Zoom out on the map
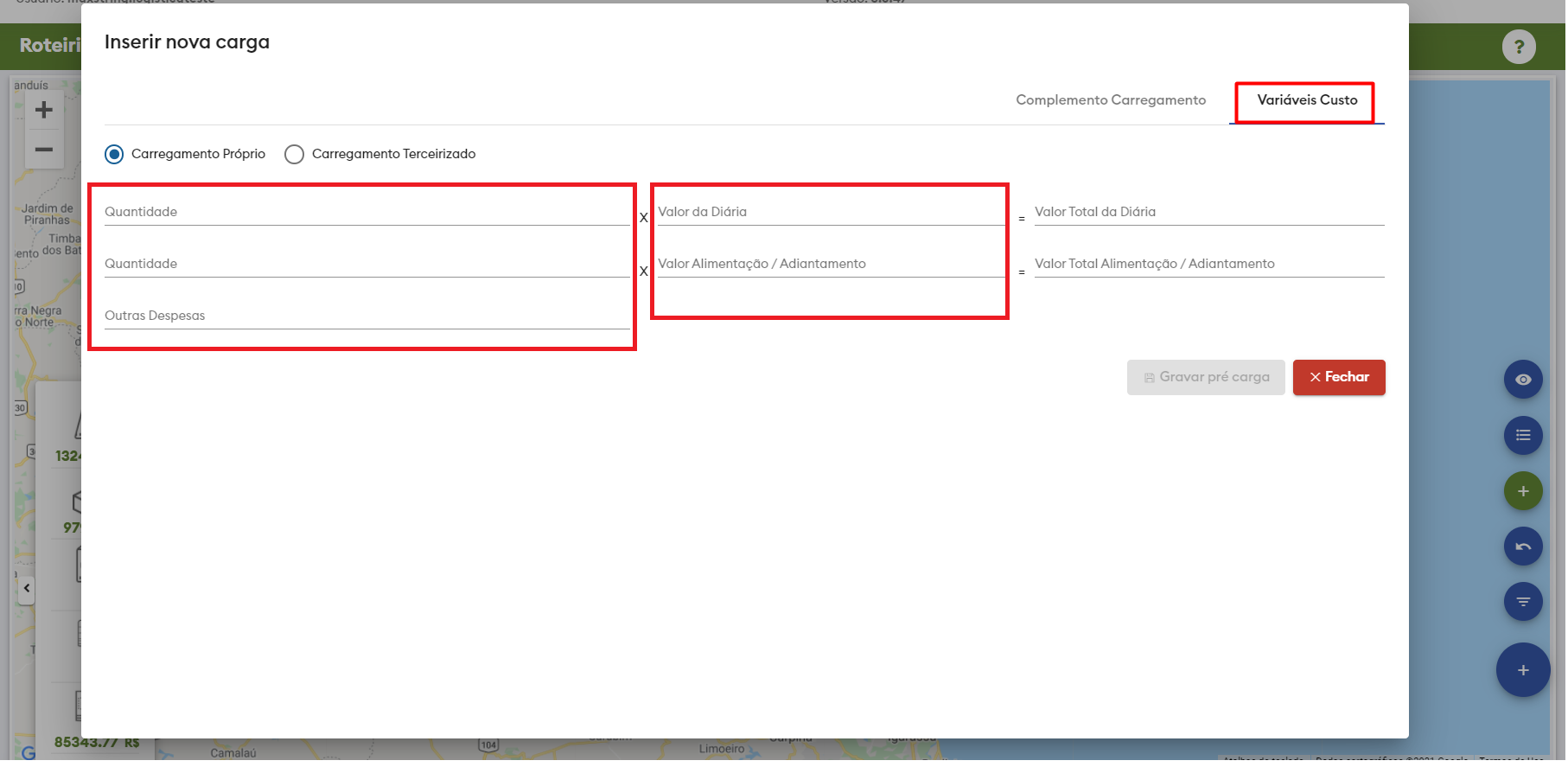Viewport: 1568px width, 767px height. coord(44,150)
